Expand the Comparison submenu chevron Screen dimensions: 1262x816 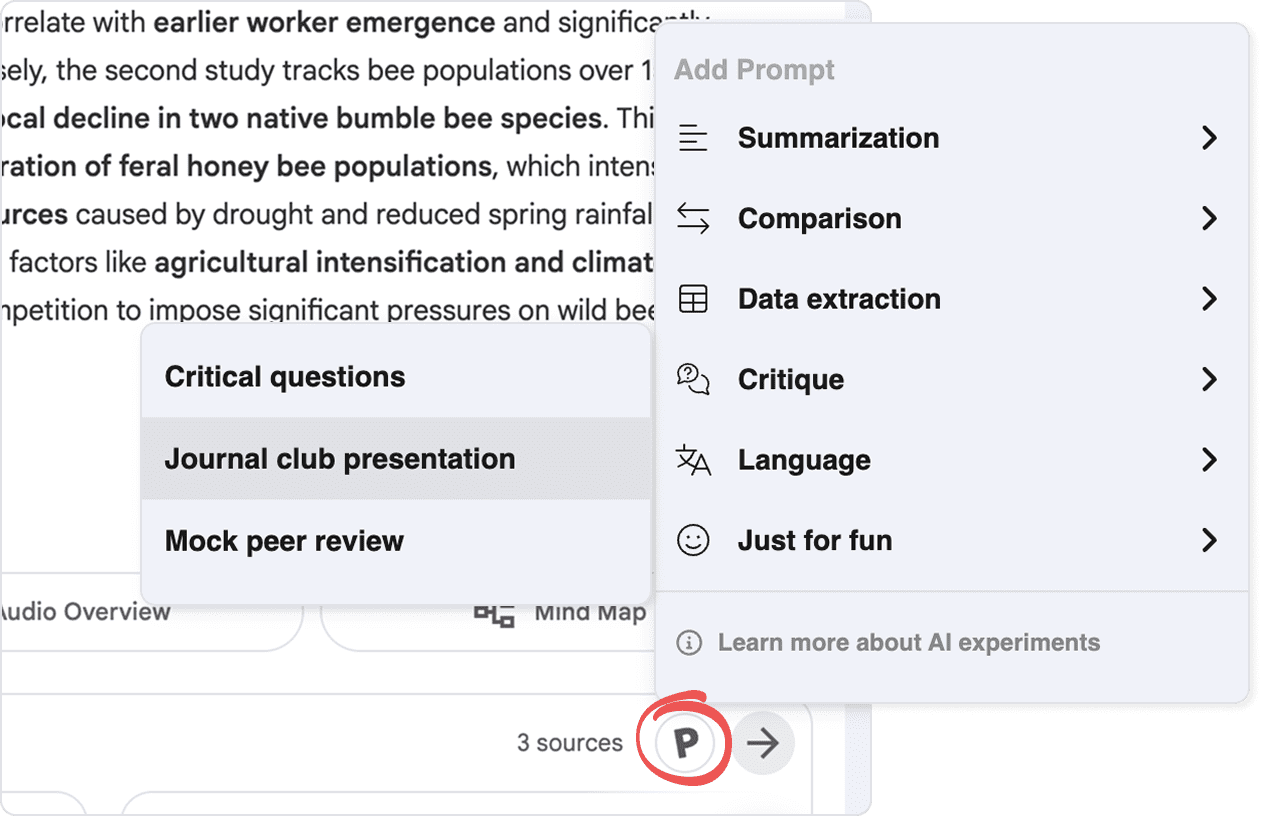click(x=1209, y=219)
